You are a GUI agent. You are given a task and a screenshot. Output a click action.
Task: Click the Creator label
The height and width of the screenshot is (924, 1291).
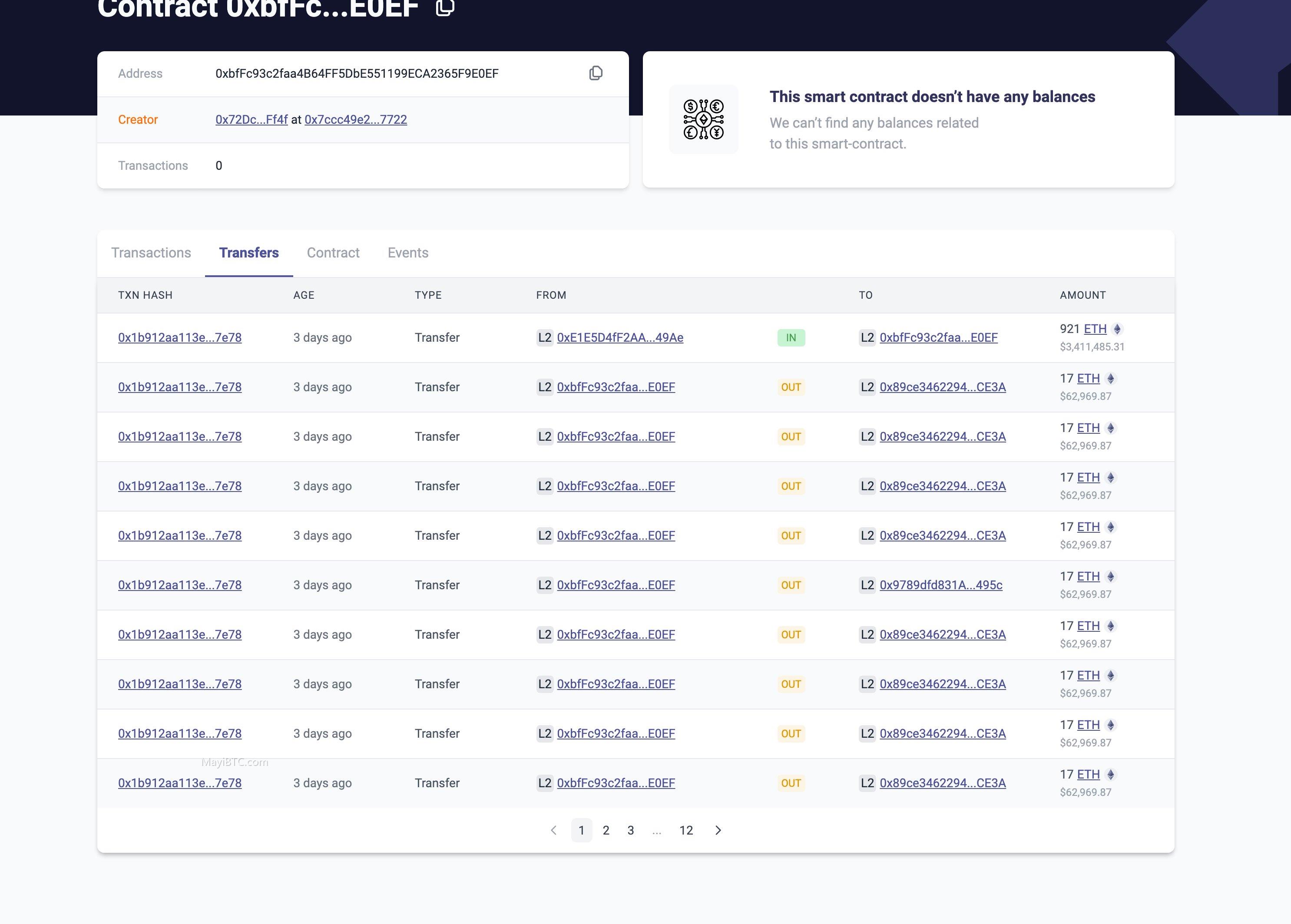click(138, 119)
